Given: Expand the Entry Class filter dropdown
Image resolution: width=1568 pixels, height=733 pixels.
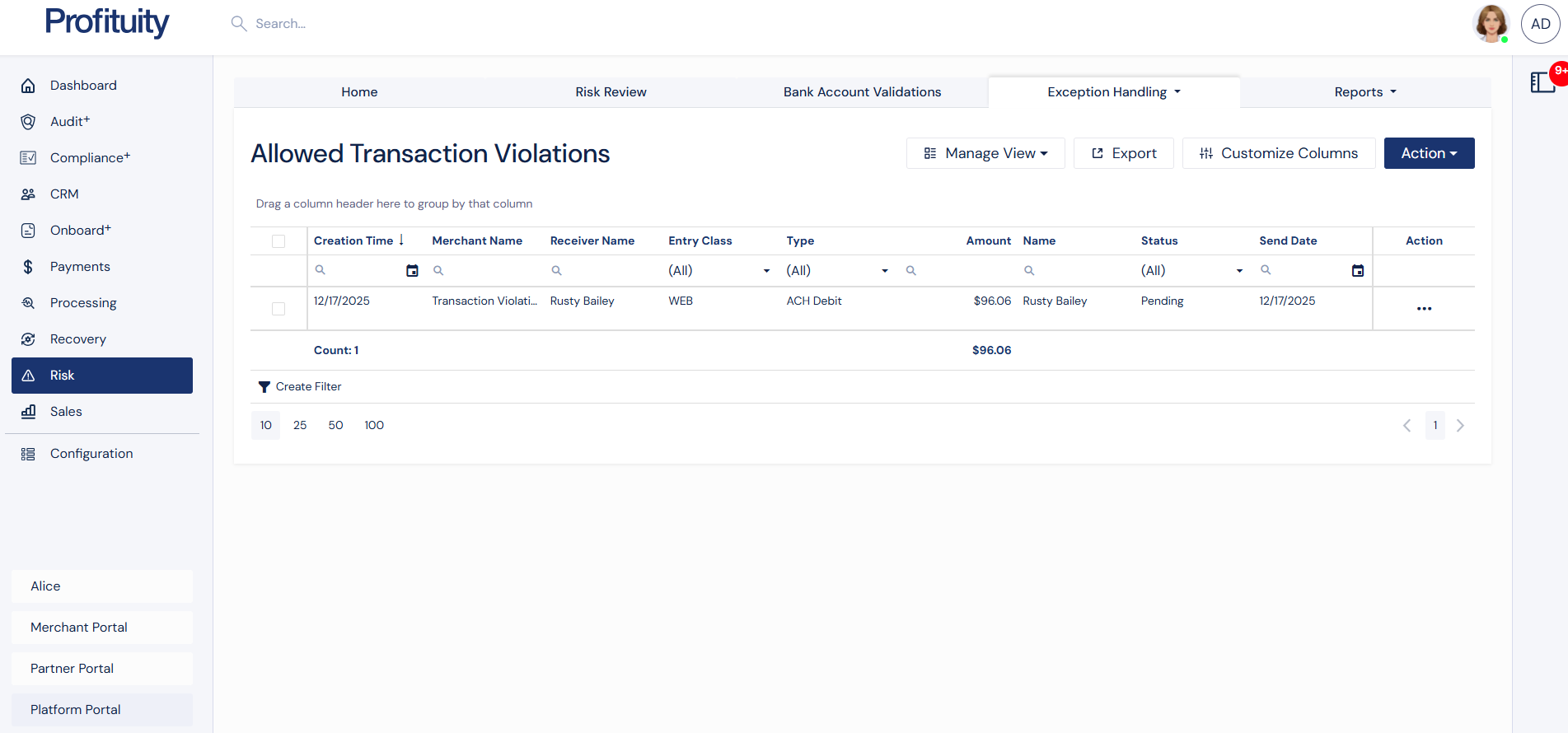Looking at the screenshot, I should coord(765,271).
